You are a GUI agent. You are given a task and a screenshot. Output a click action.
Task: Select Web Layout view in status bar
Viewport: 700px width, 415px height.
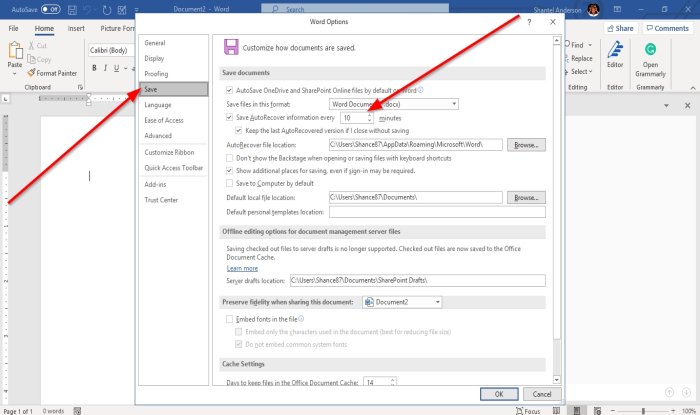click(597, 411)
